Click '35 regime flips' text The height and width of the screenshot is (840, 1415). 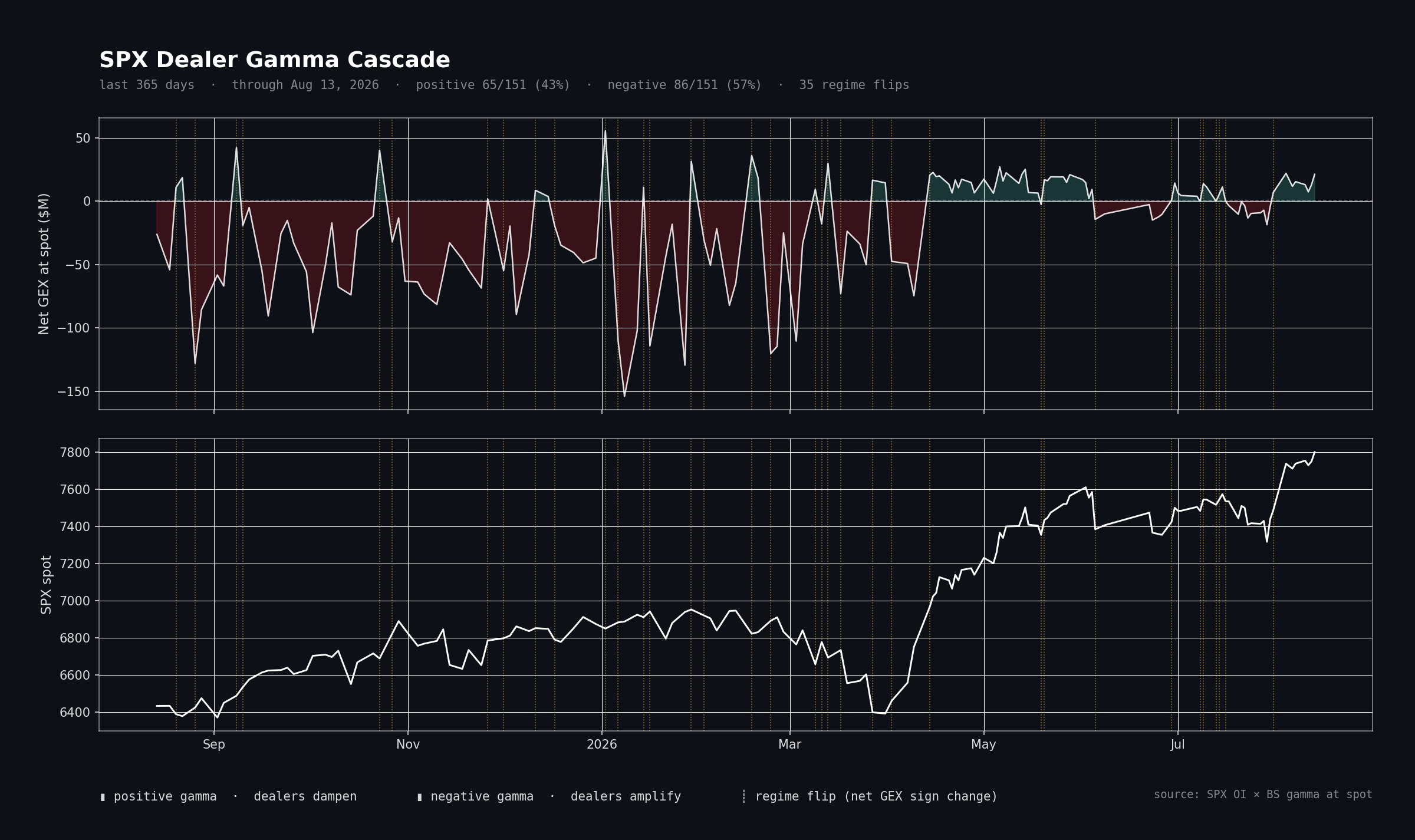pos(854,85)
